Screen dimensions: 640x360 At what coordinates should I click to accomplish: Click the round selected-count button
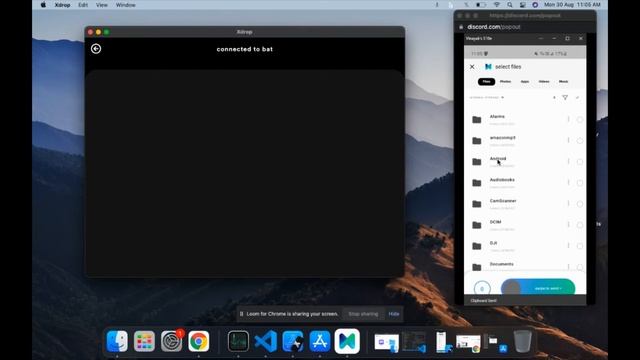(x=482, y=288)
